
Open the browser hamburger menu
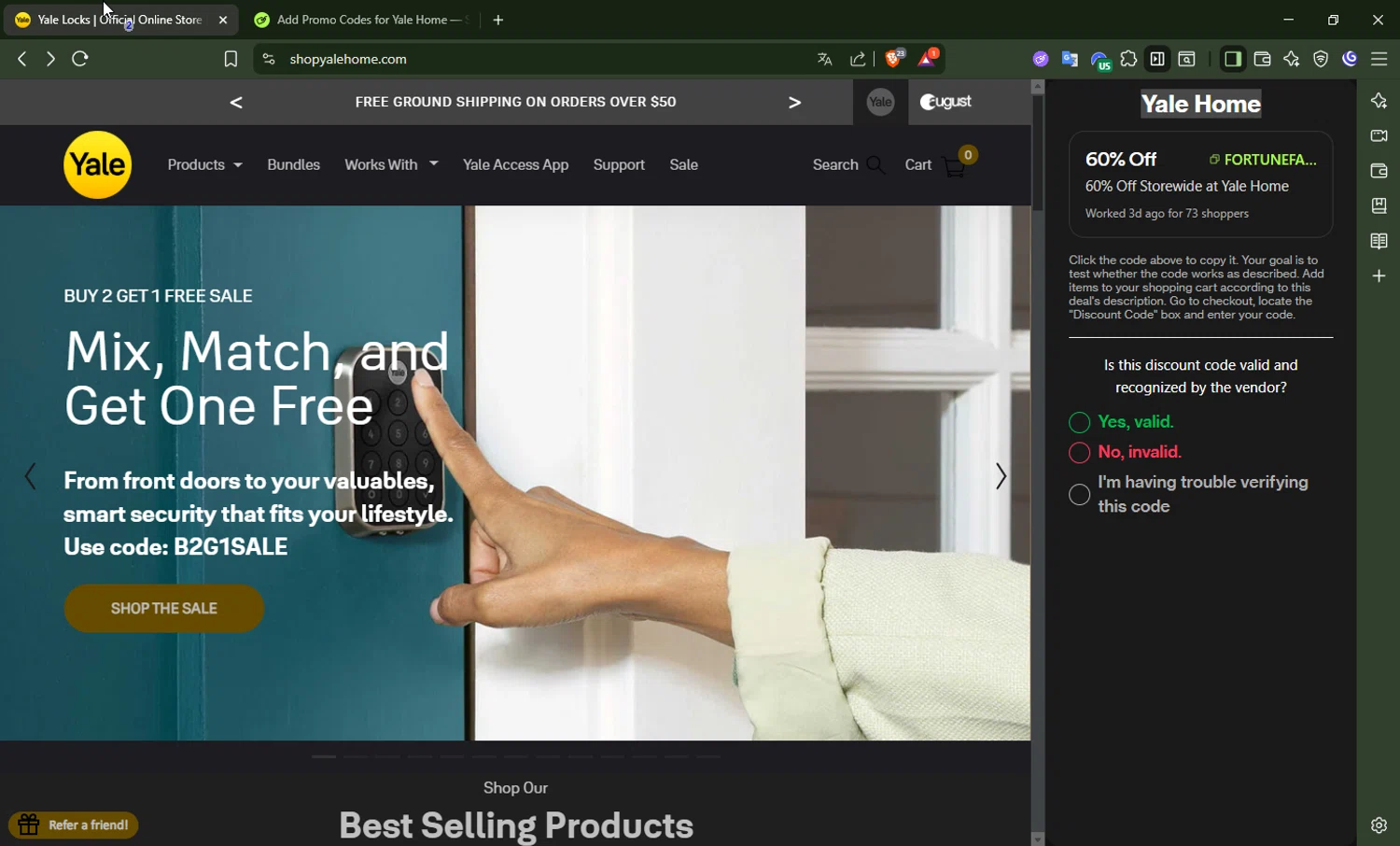1379,59
